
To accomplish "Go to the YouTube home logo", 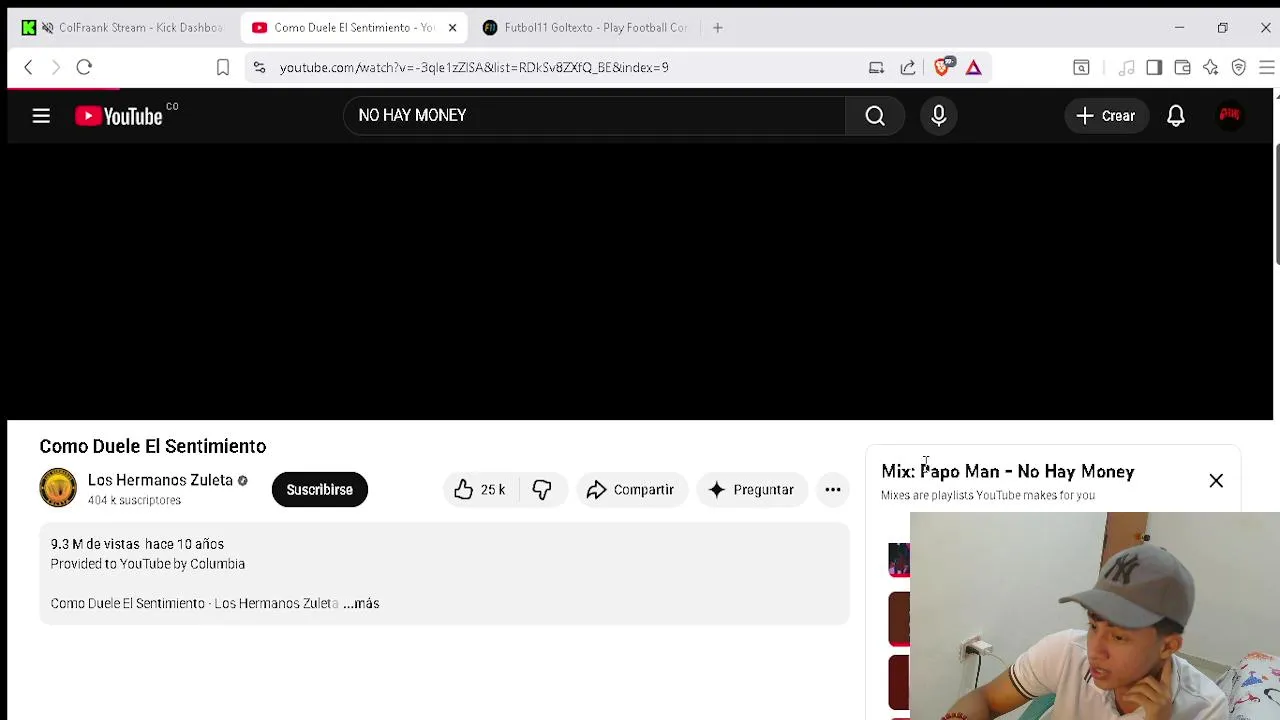I will (x=119, y=116).
